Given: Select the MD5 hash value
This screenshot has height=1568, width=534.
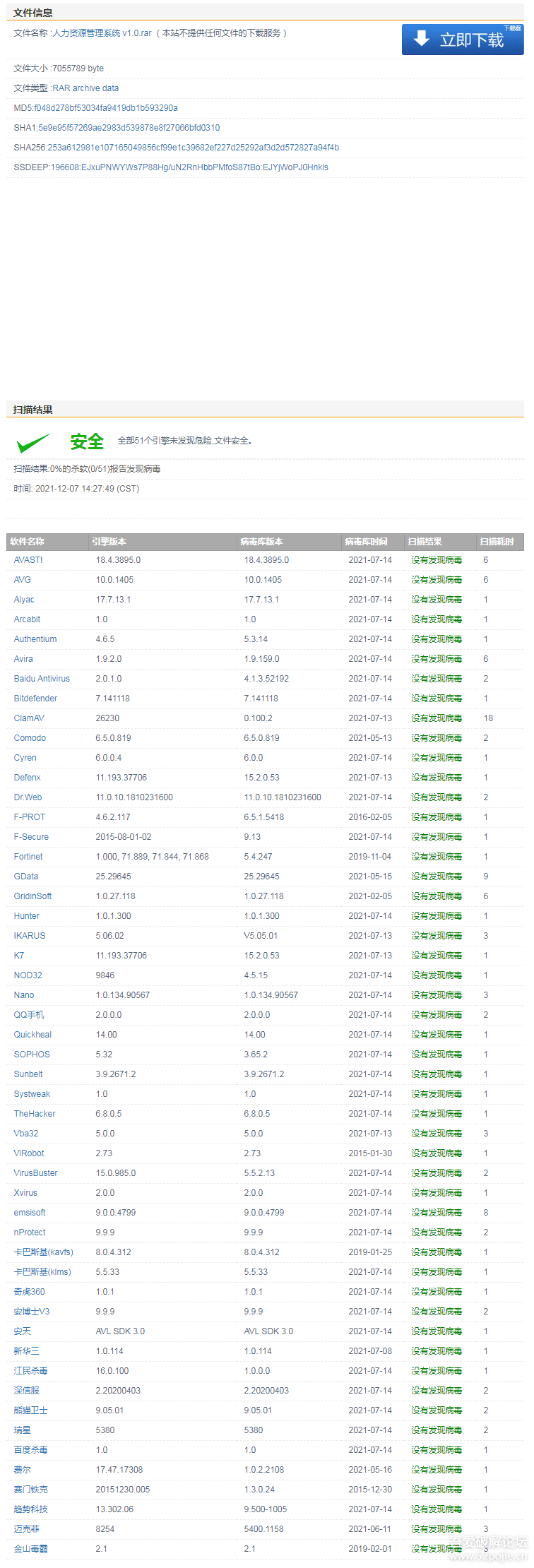Looking at the screenshot, I should coord(106,108).
